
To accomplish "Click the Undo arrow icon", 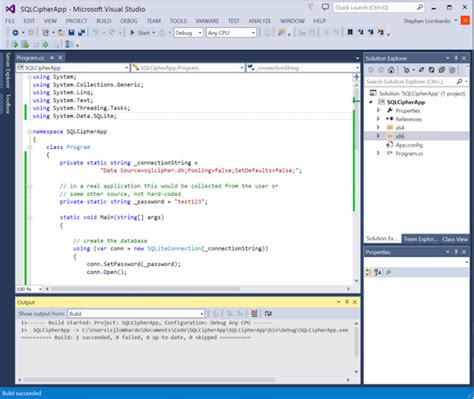I will pyautogui.click(x=96, y=33).
